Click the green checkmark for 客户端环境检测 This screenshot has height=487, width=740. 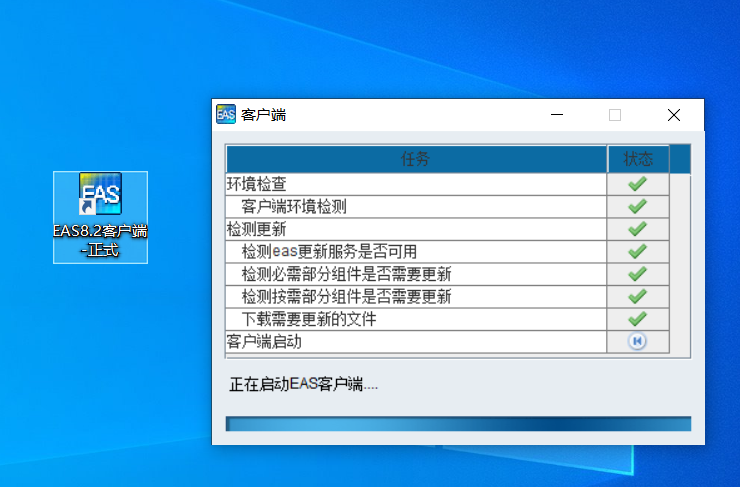[x=638, y=206]
